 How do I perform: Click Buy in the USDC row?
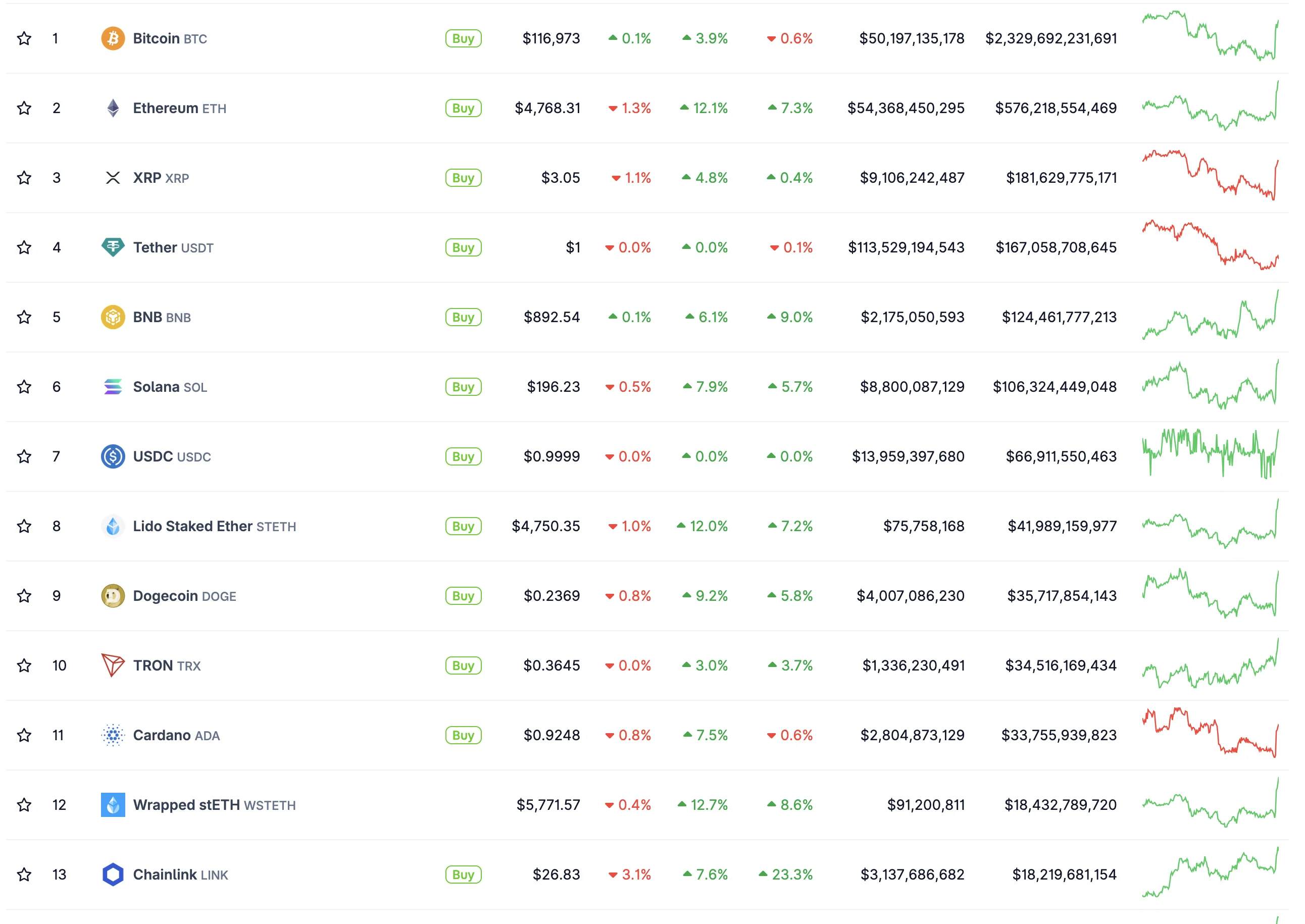[464, 457]
